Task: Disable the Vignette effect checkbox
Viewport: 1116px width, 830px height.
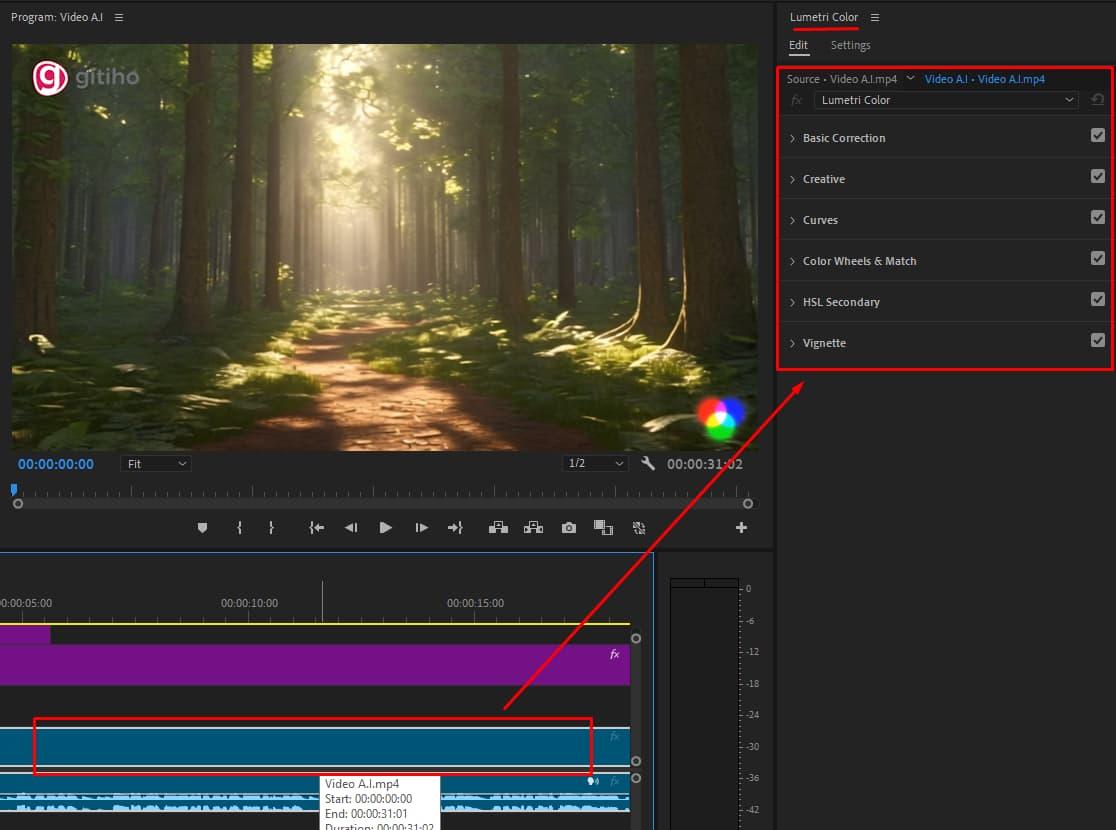Action: click(x=1098, y=340)
